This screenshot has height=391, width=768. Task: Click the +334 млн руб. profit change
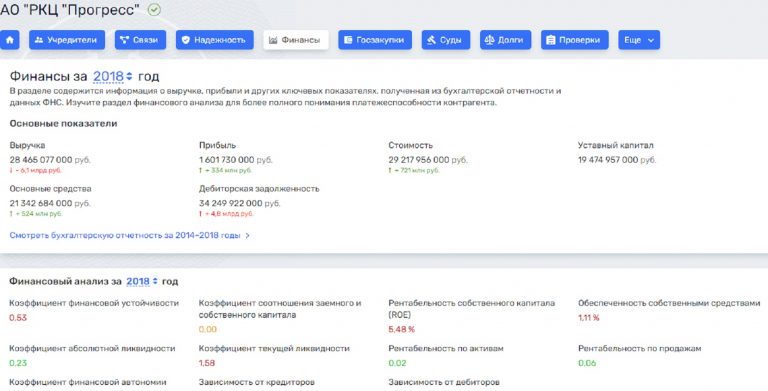pyautogui.click(x=225, y=171)
